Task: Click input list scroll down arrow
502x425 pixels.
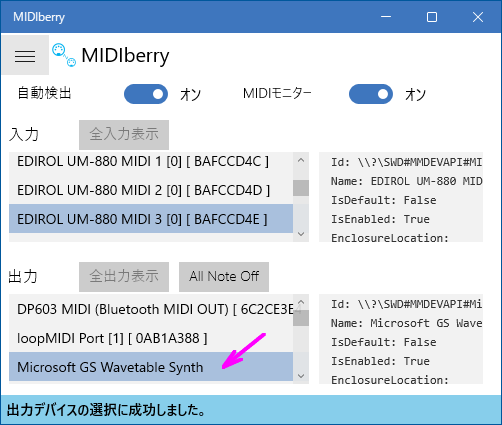Action: (x=301, y=234)
